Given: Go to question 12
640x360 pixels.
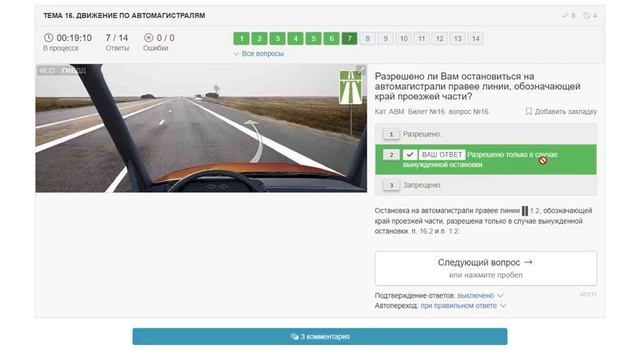Looking at the screenshot, I should tap(440, 39).
